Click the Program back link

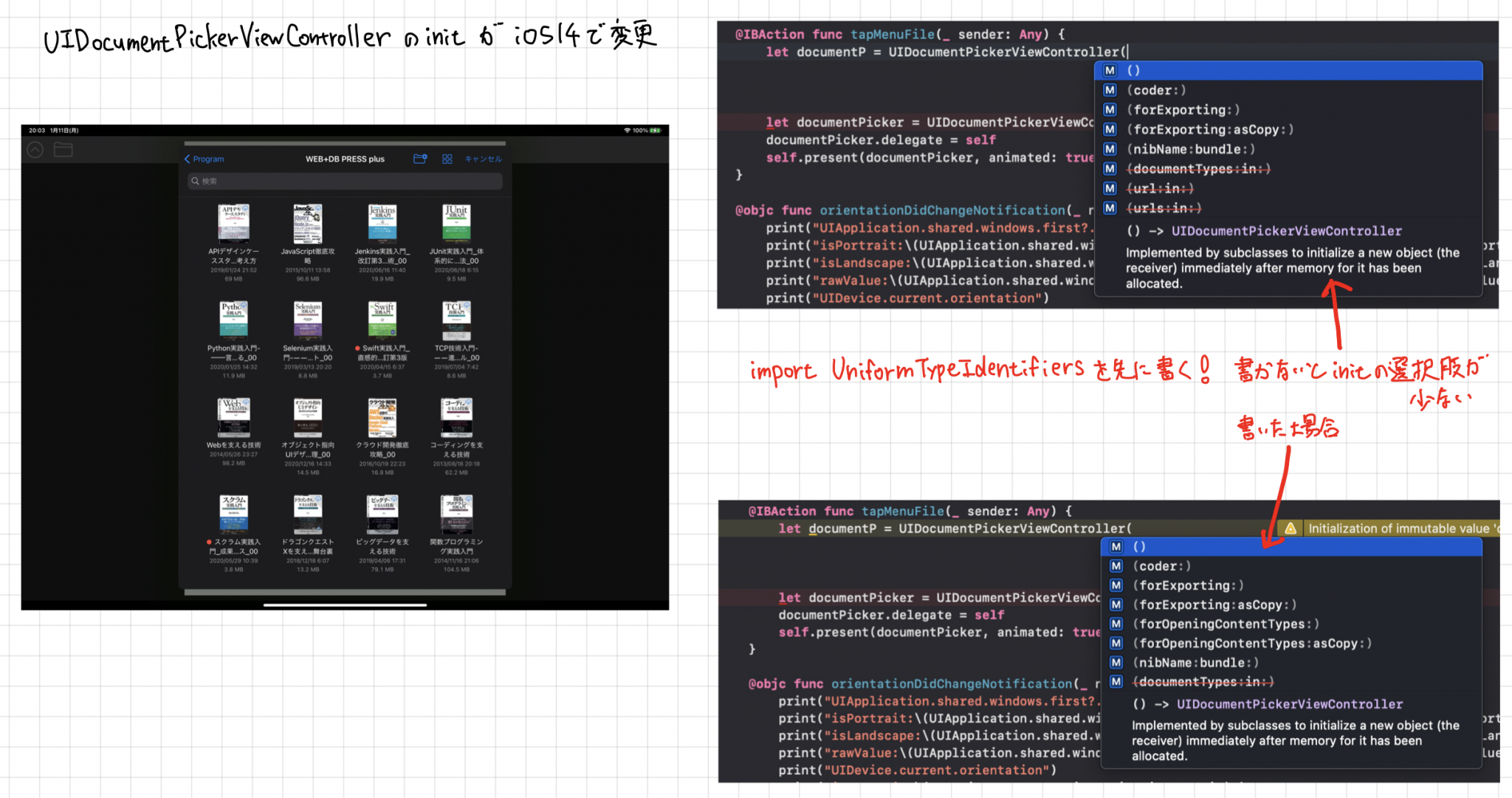(x=209, y=158)
